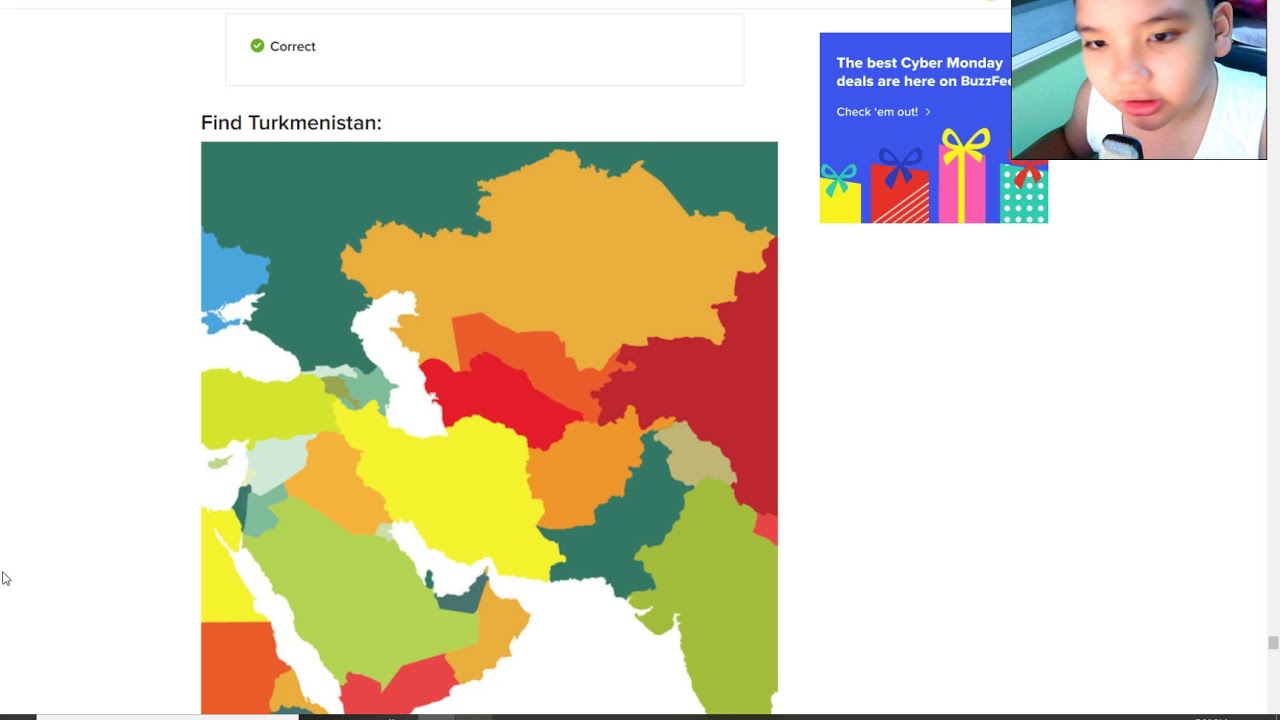Select dark teal UAE on the map
Viewport: 1280px width, 720px height.
click(462, 595)
